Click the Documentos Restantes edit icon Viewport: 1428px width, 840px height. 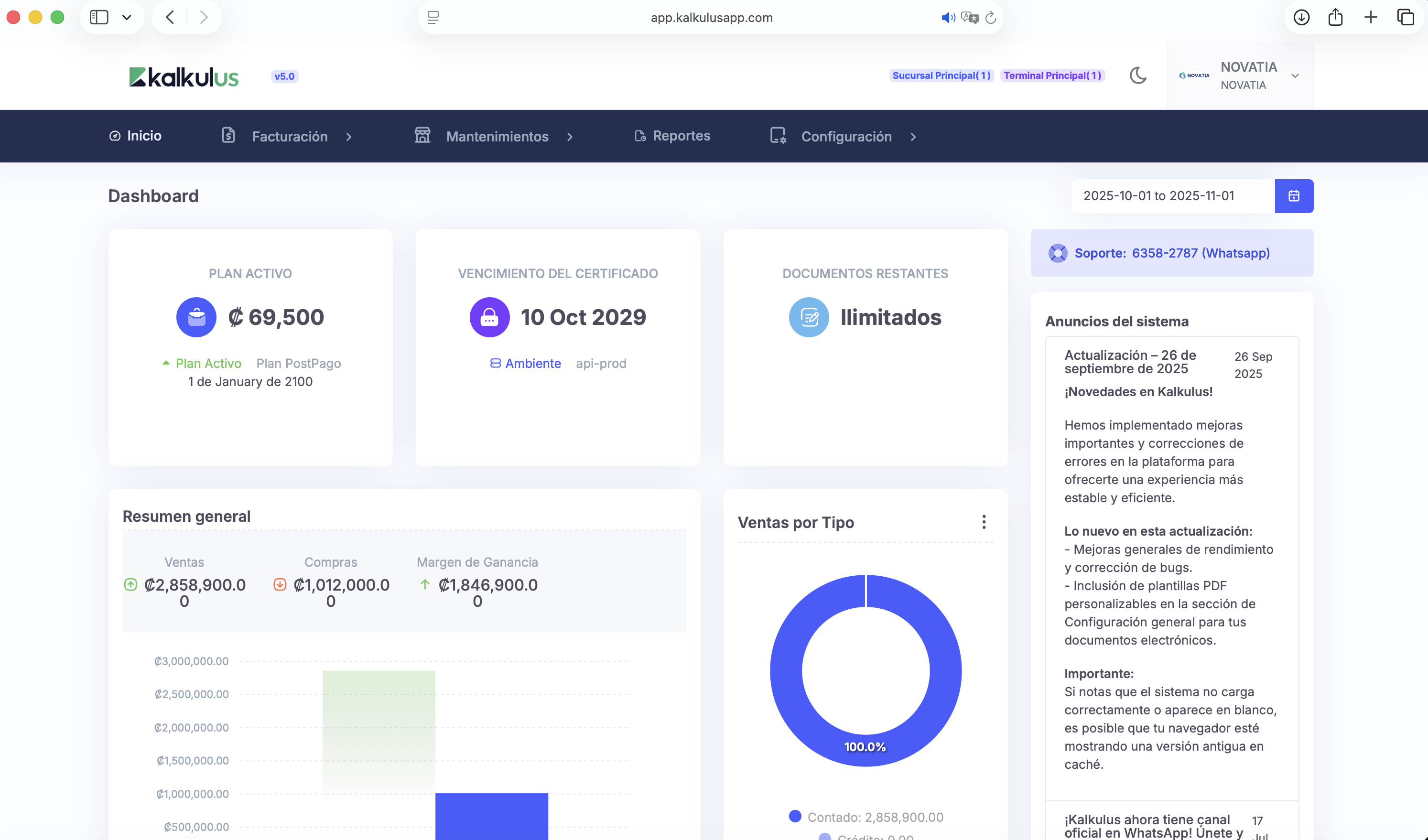809,317
